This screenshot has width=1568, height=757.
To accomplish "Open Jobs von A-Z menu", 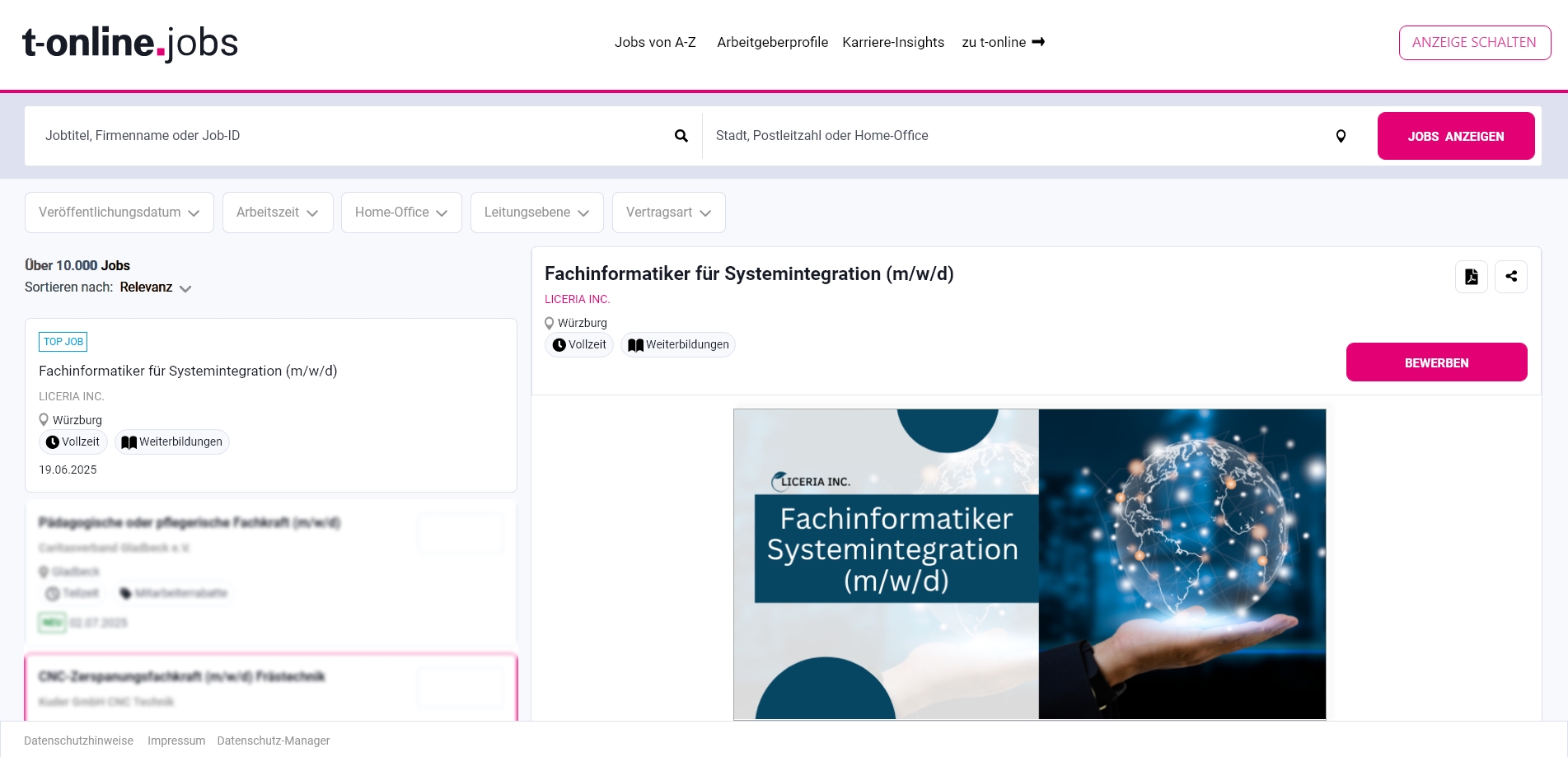I will [x=655, y=42].
